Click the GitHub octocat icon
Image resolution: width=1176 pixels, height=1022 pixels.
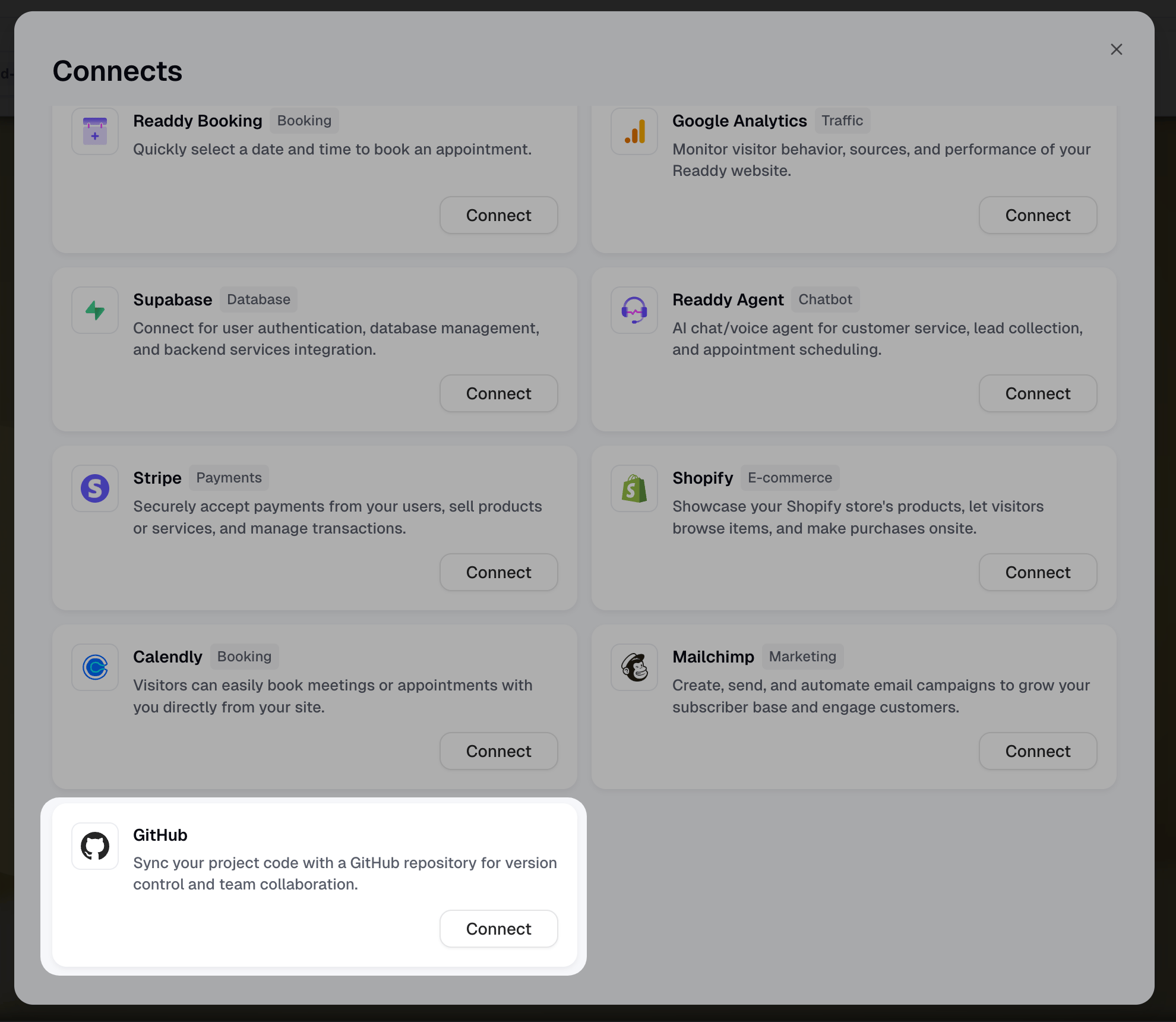click(x=95, y=846)
